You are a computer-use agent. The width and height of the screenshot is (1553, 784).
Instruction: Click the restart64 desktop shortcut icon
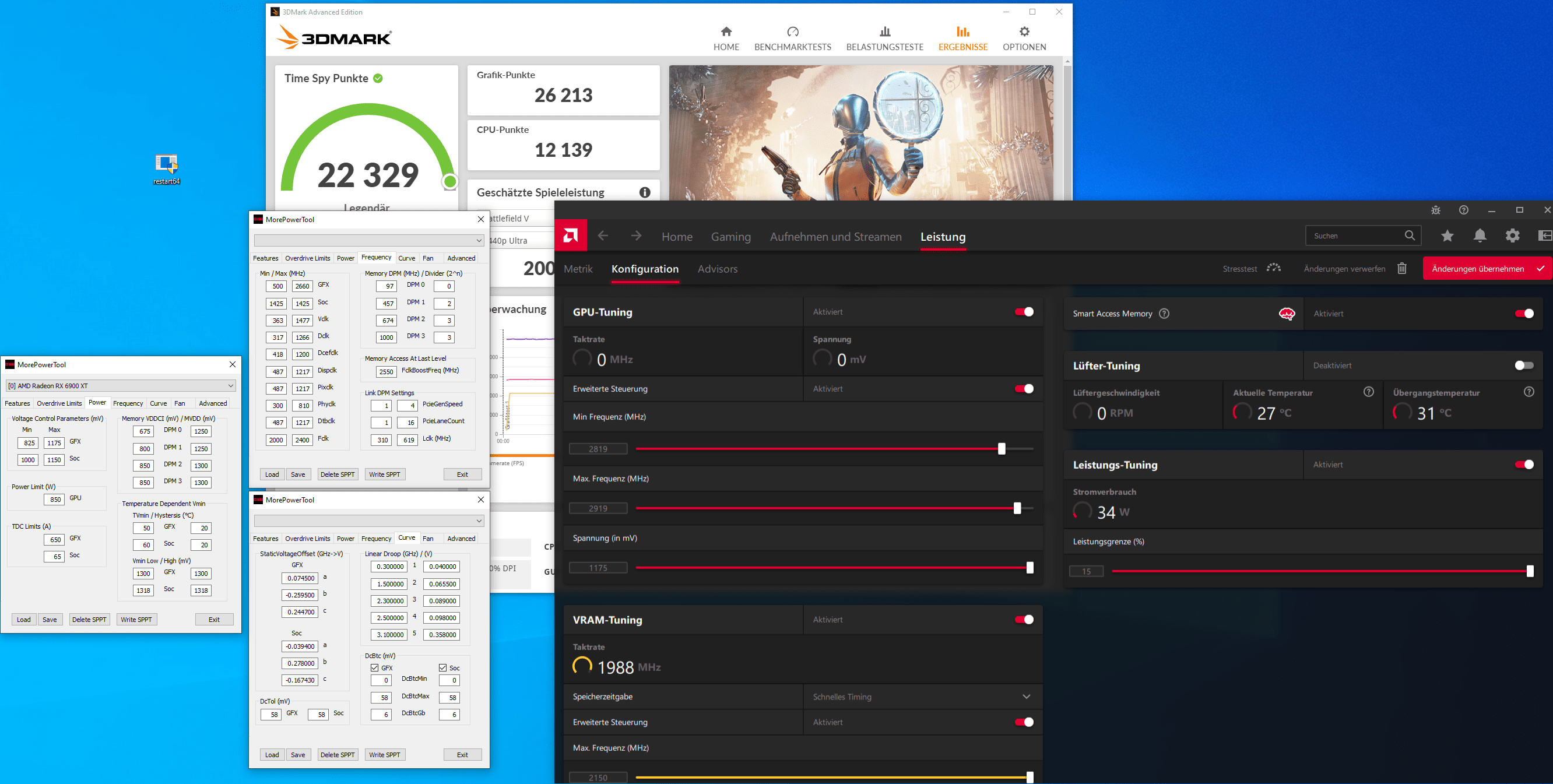click(x=166, y=164)
